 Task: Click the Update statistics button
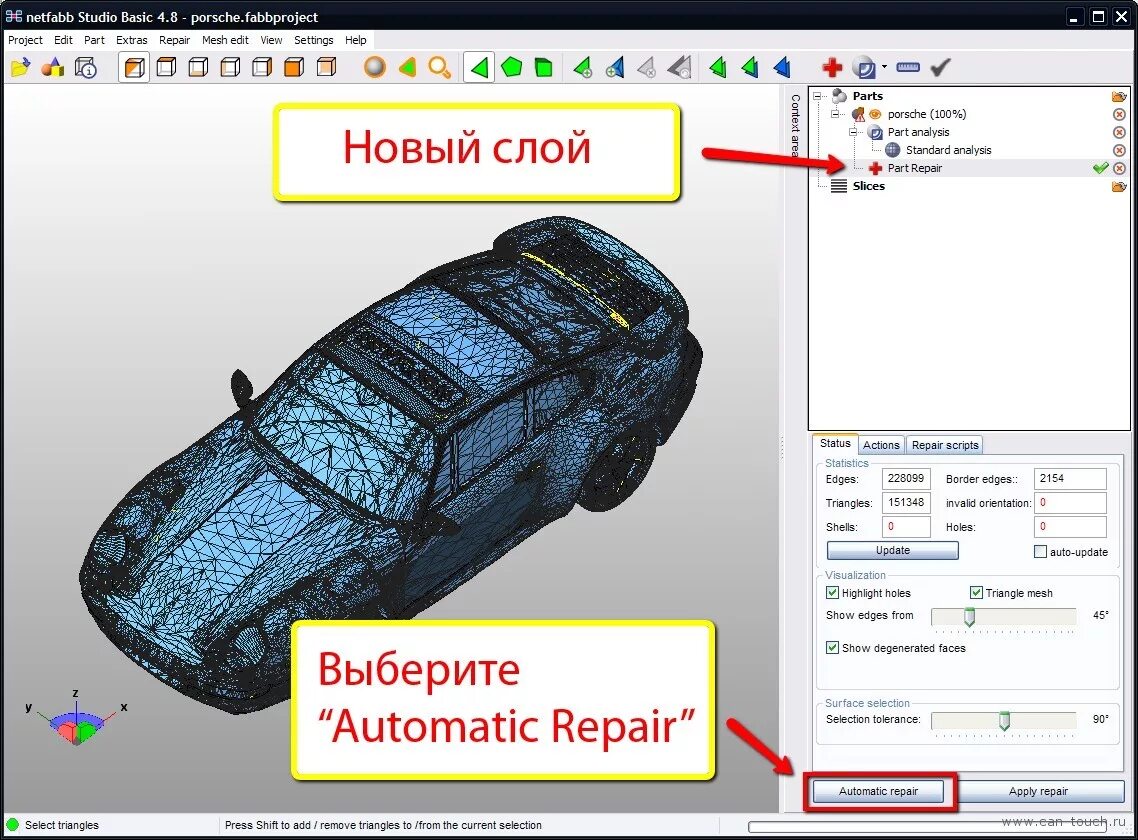pyautogui.click(x=893, y=550)
